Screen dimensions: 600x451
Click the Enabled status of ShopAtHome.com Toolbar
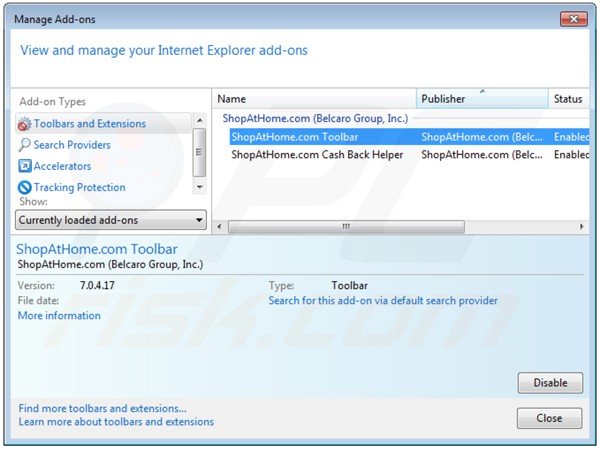tap(572, 137)
